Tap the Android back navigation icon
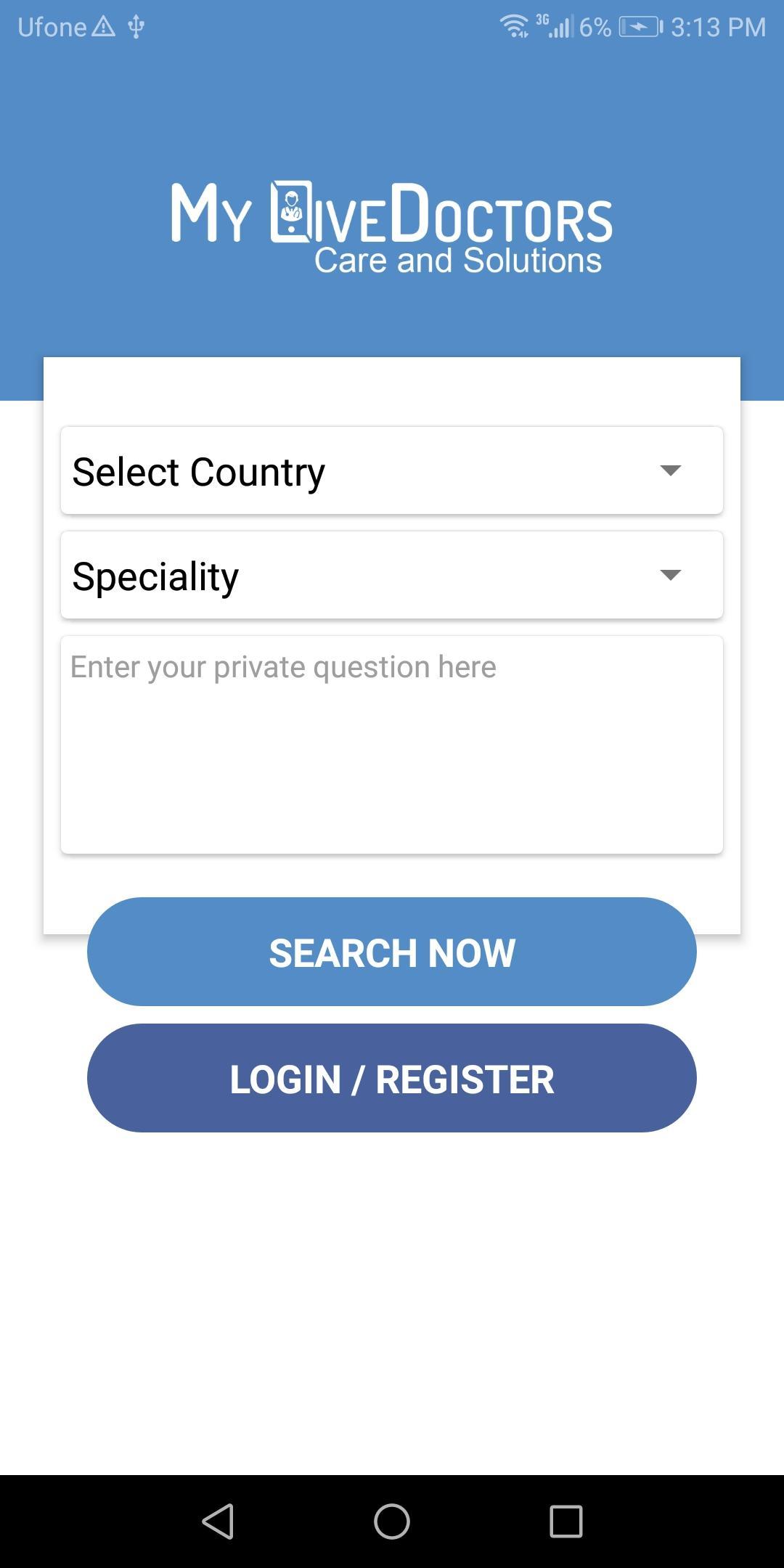The height and width of the screenshot is (1568, 784). [218, 1521]
